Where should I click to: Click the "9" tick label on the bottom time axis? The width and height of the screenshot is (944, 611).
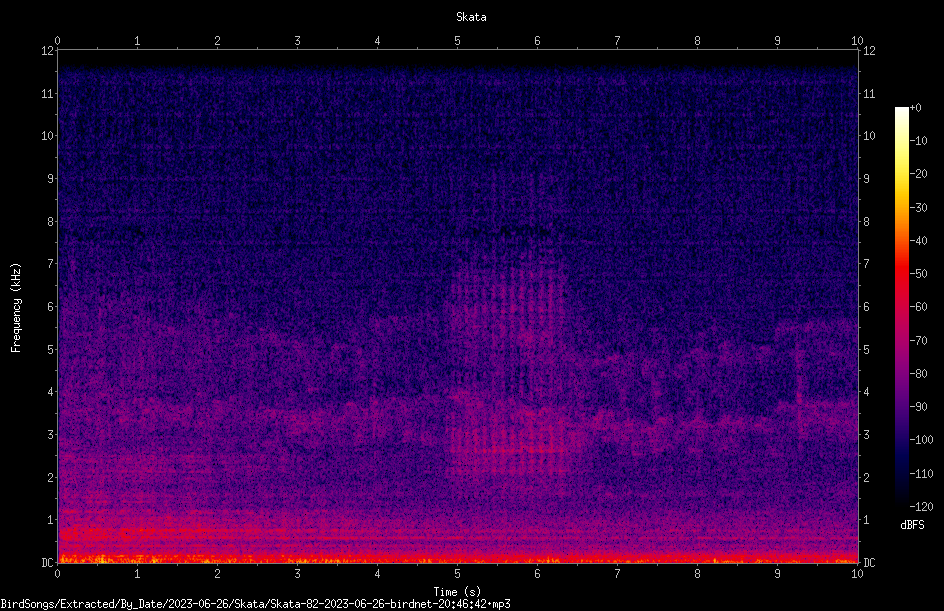tap(777, 574)
